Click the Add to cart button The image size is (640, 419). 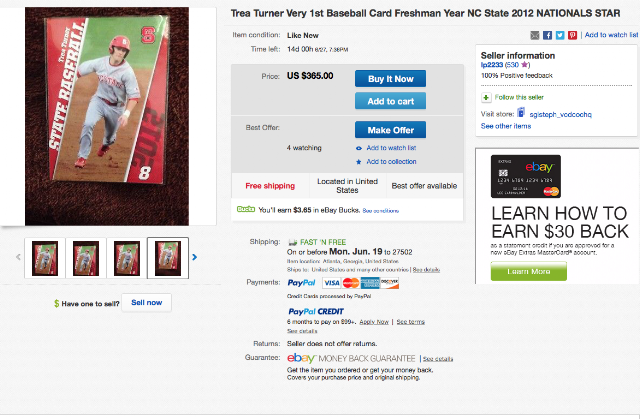coord(390,101)
